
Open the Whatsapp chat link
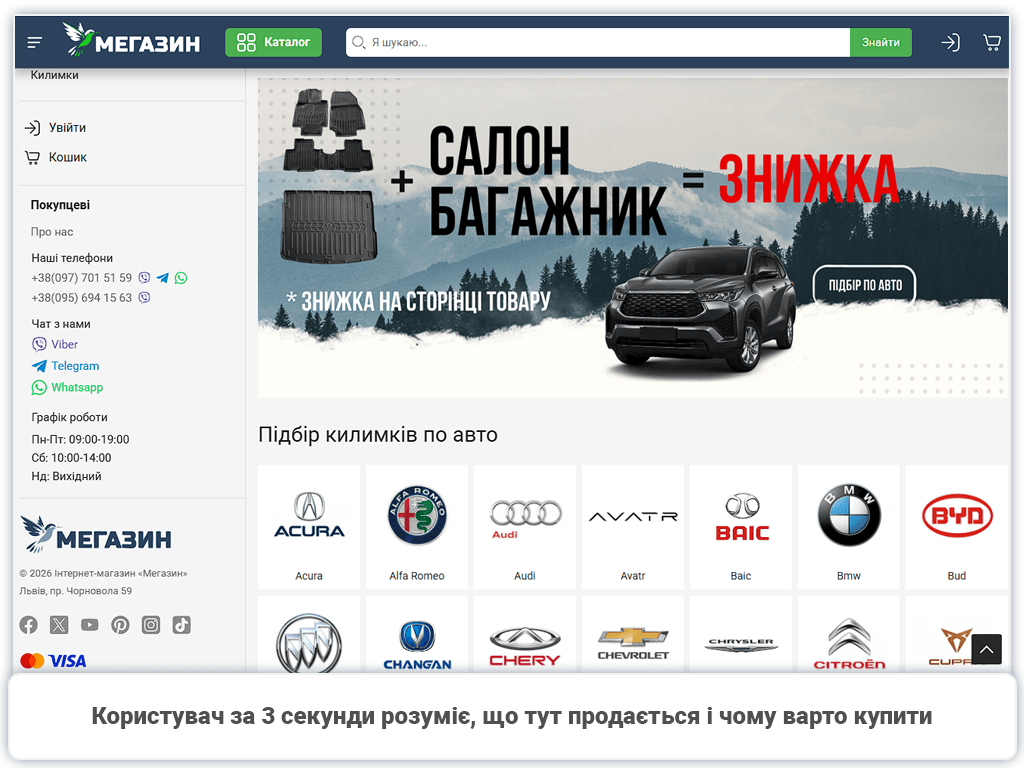pos(67,387)
